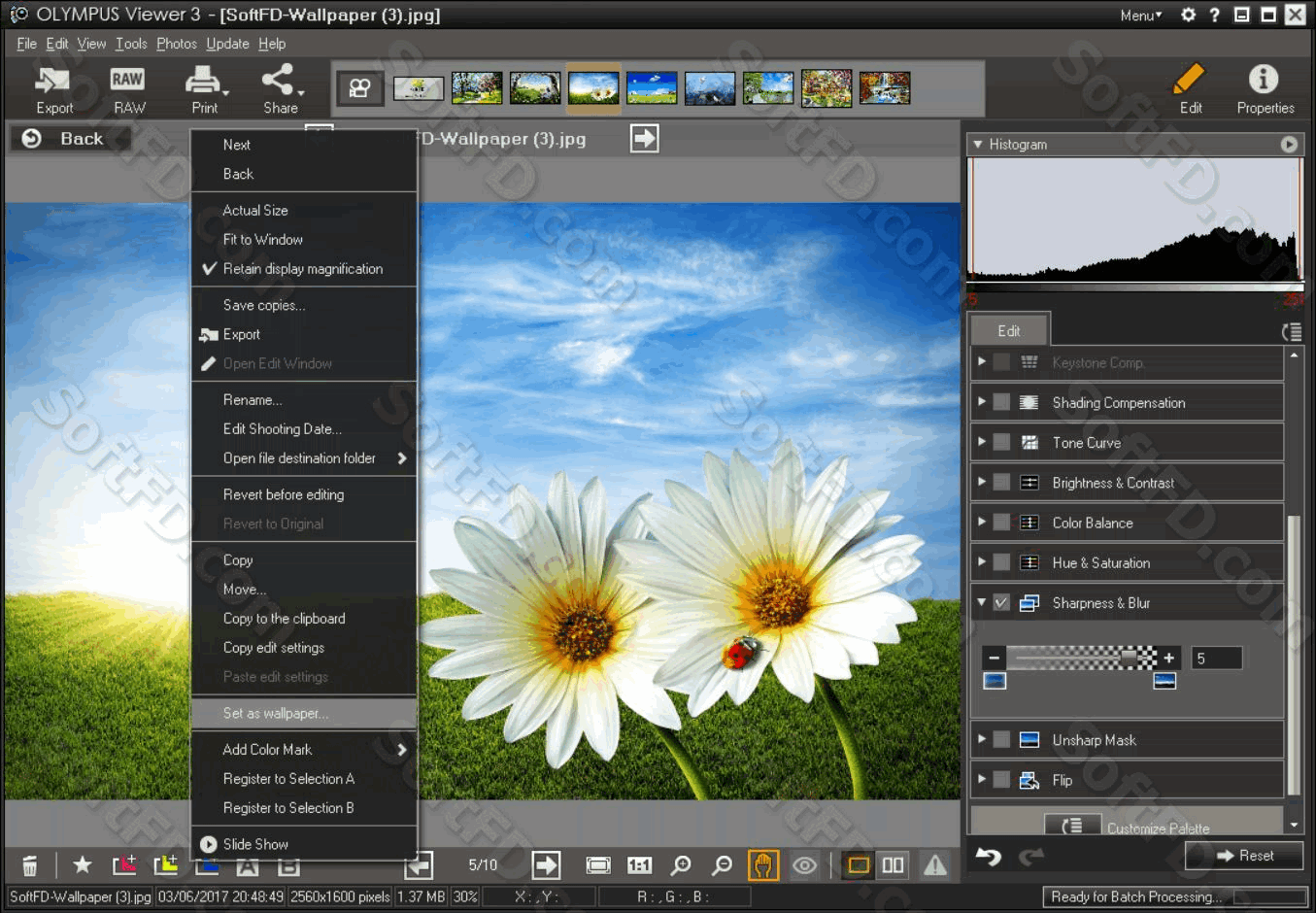
Task: Select the hand pan tool
Action: [x=763, y=864]
